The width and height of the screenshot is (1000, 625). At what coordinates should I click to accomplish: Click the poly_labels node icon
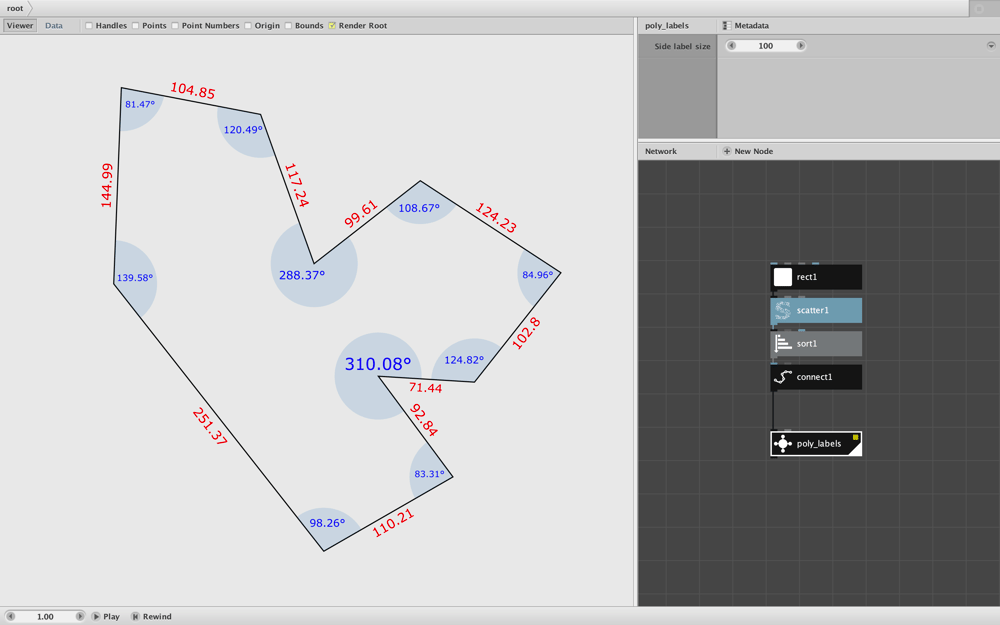click(x=783, y=444)
